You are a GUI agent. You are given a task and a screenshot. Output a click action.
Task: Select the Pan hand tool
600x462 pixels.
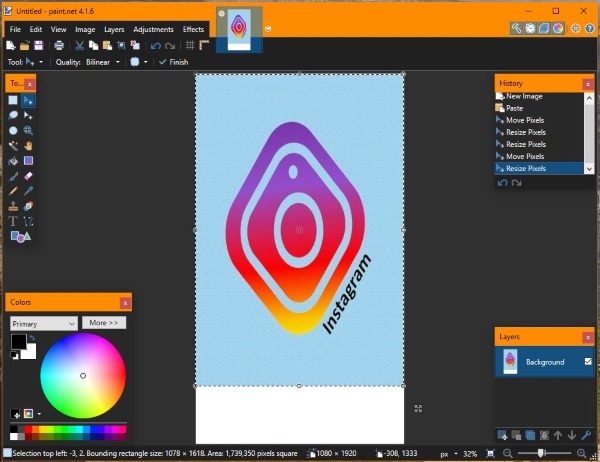28,145
